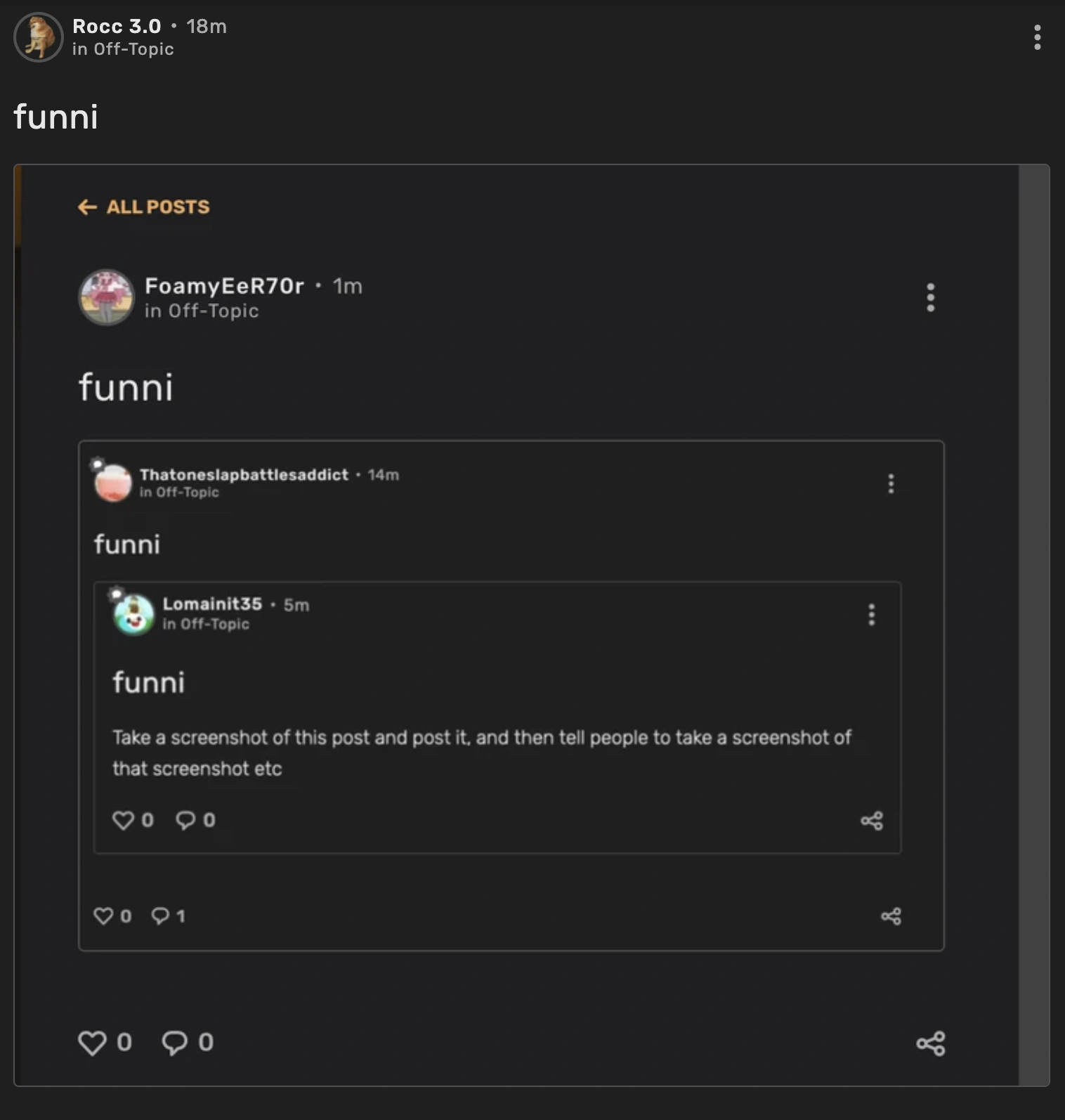Image resolution: width=1065 pixels, height=1120 pixels.
Task: Click Lomainit35's avatar thumbnail
Action: (133, 615)
